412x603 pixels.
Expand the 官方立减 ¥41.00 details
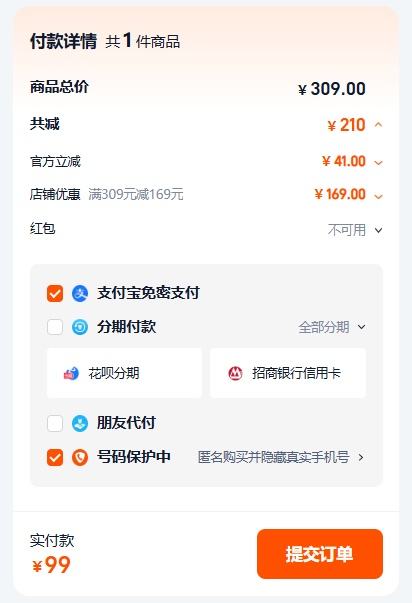(379, 162)
